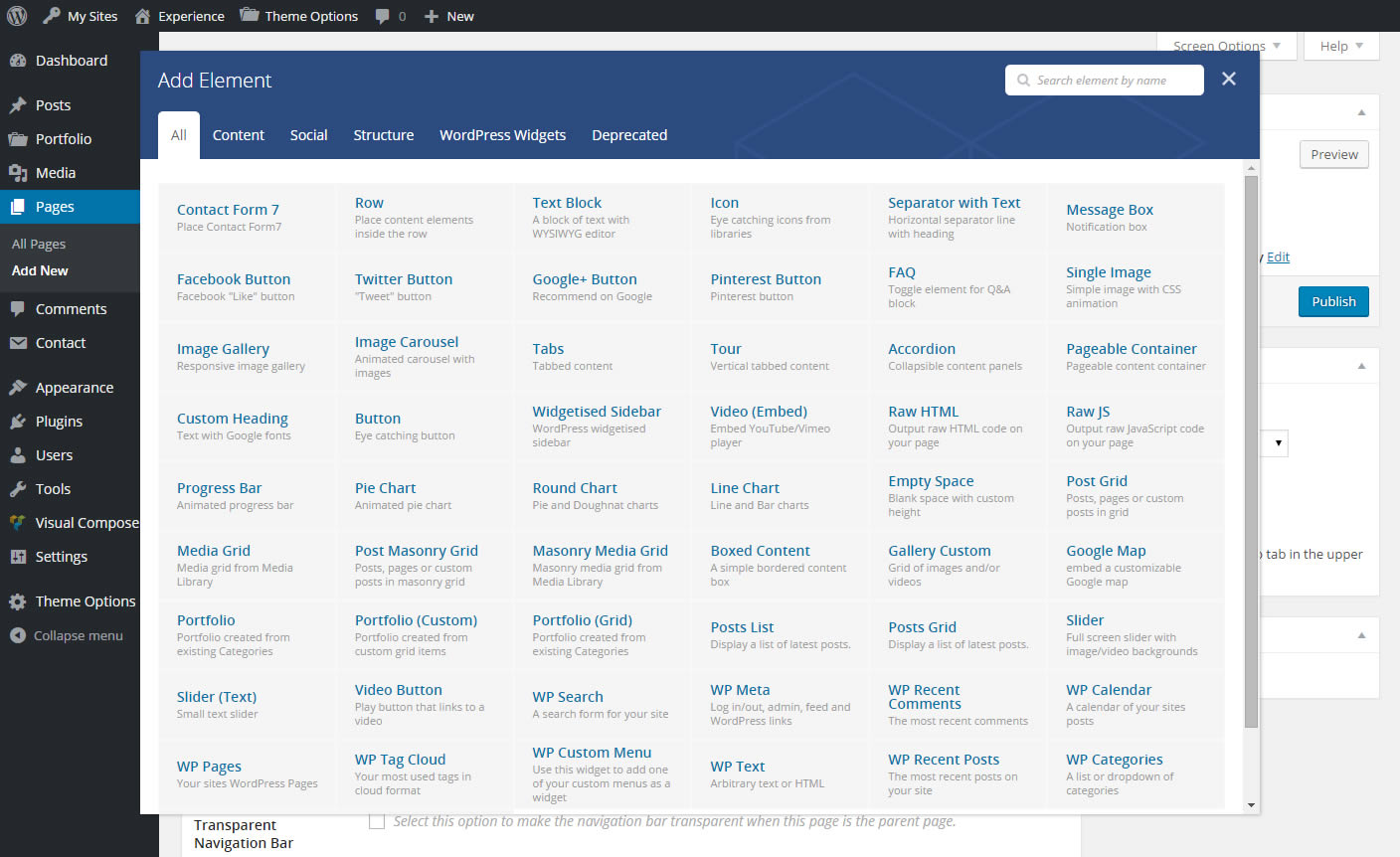Click the Users person icon
Screen dimensions: 1400x857
(18, 455)
